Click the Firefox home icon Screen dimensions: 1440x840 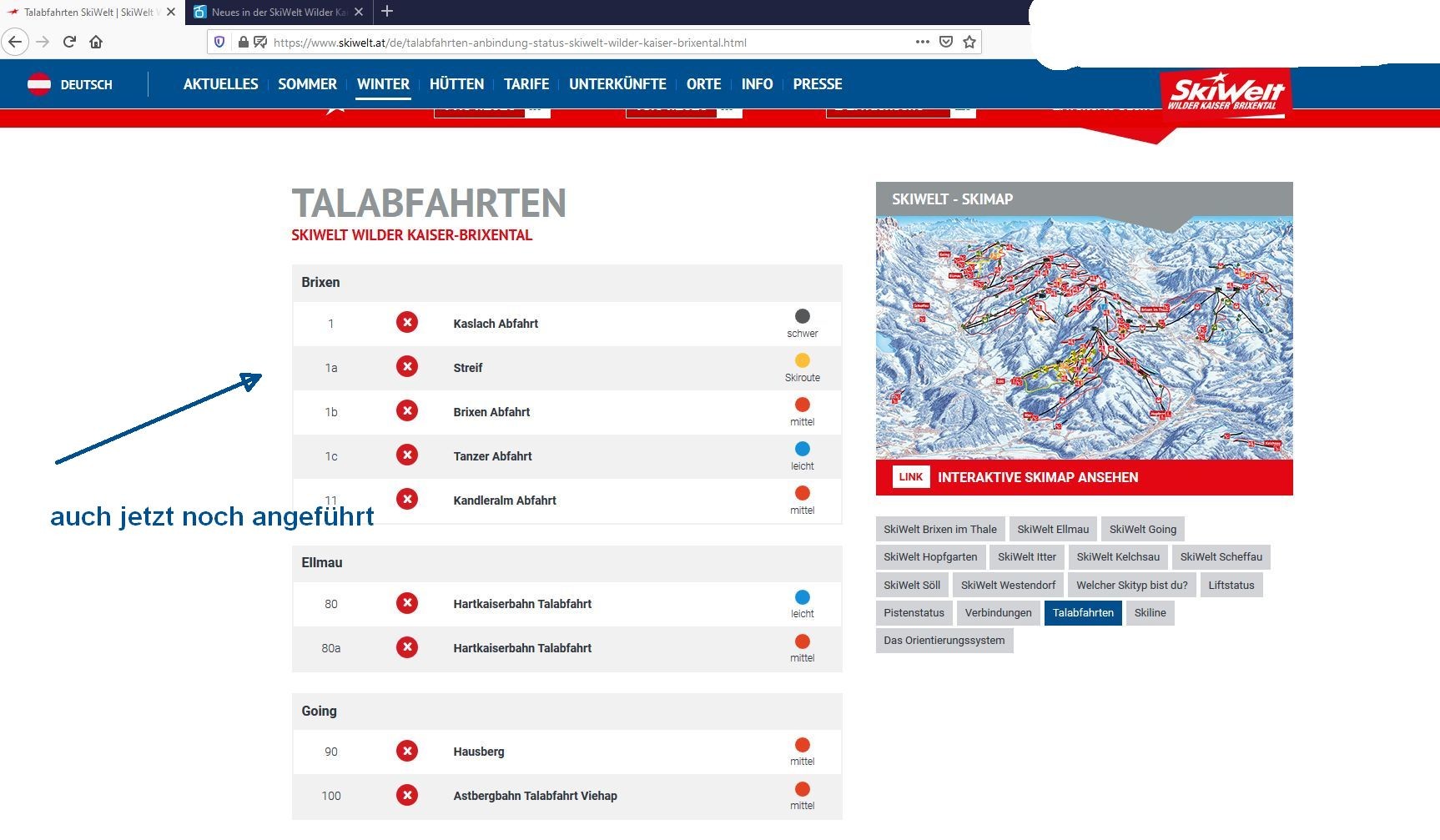point(94,42)
